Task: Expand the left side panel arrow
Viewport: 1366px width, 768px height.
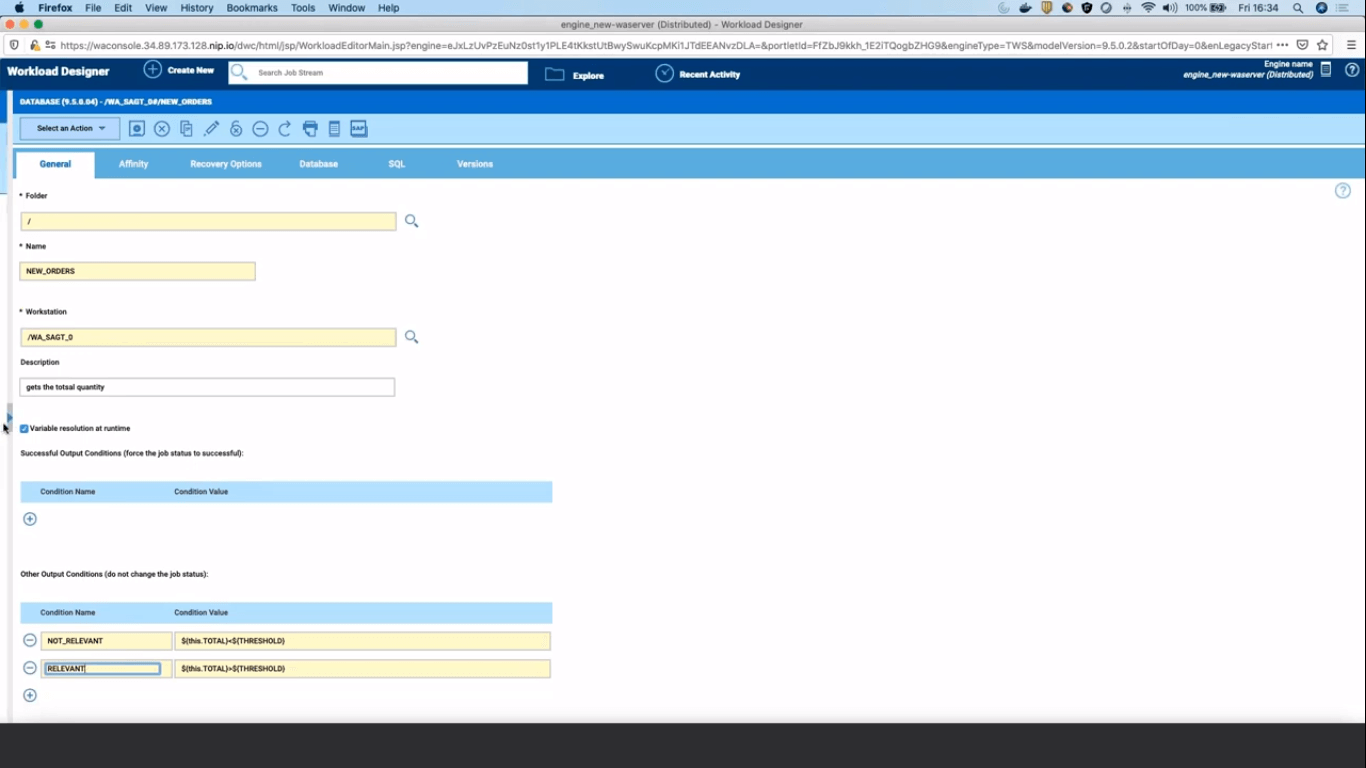Action: click(x=9, y=417)
